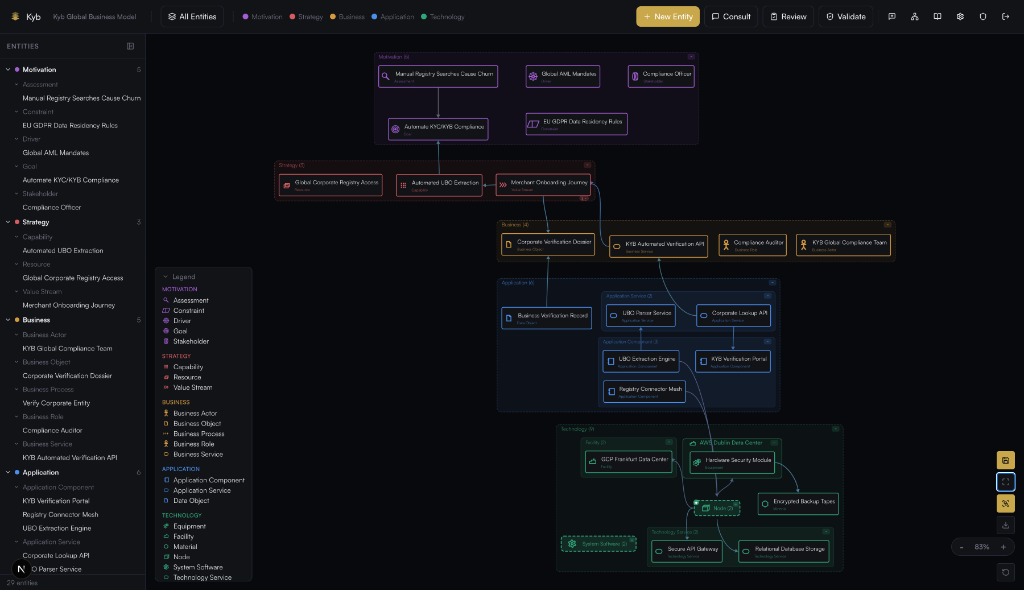The image size is (1024, 590).
Task: Open the All Entities view selector
Action: tap(192, 16)
